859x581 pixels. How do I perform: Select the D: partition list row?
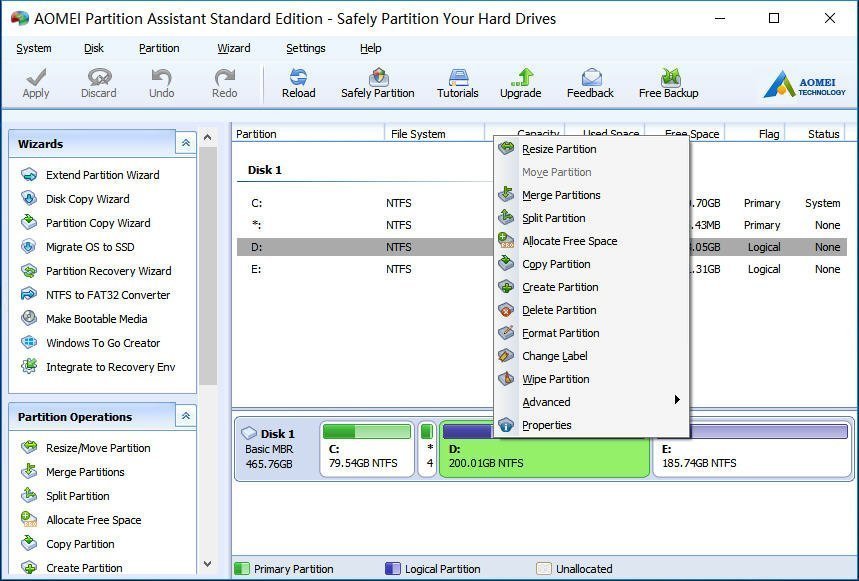click(542, 247)
